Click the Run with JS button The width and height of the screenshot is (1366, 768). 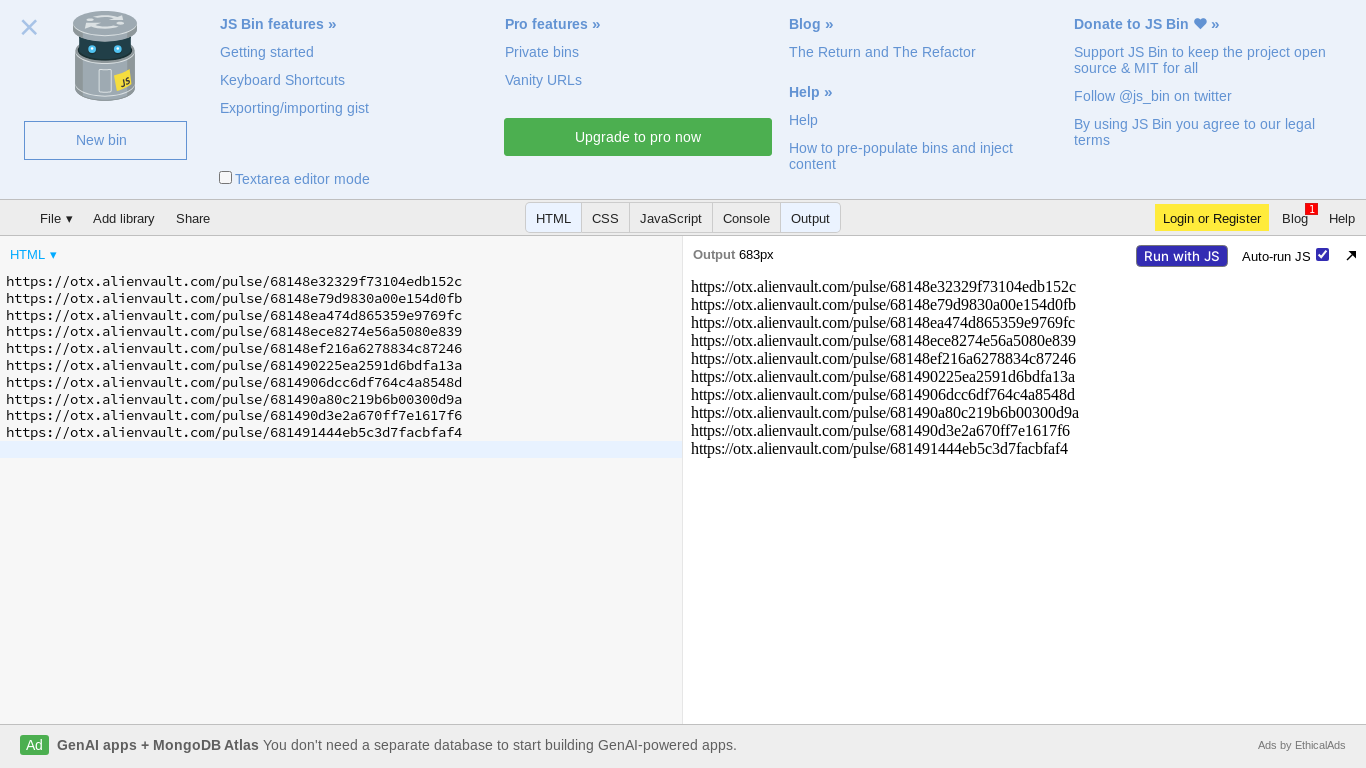point(1182,256)
